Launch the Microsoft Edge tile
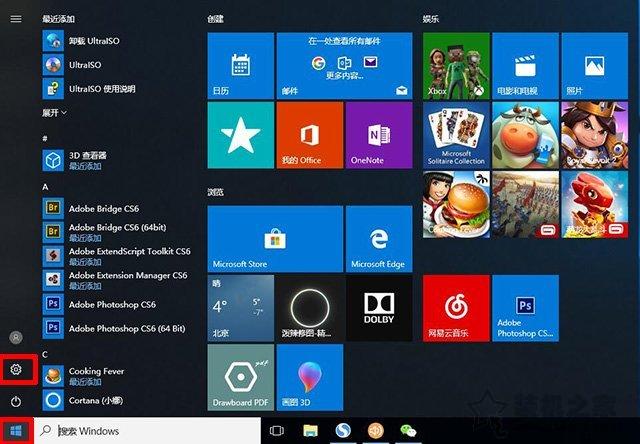 pyautogui.click(x=379, y=239)
